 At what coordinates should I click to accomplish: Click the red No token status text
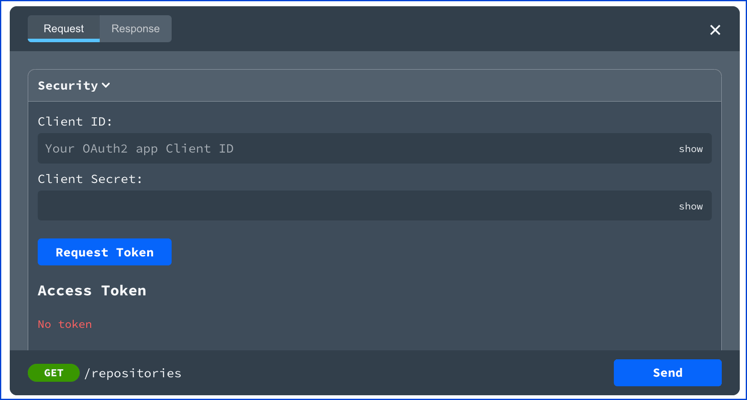tap(65, 324)
